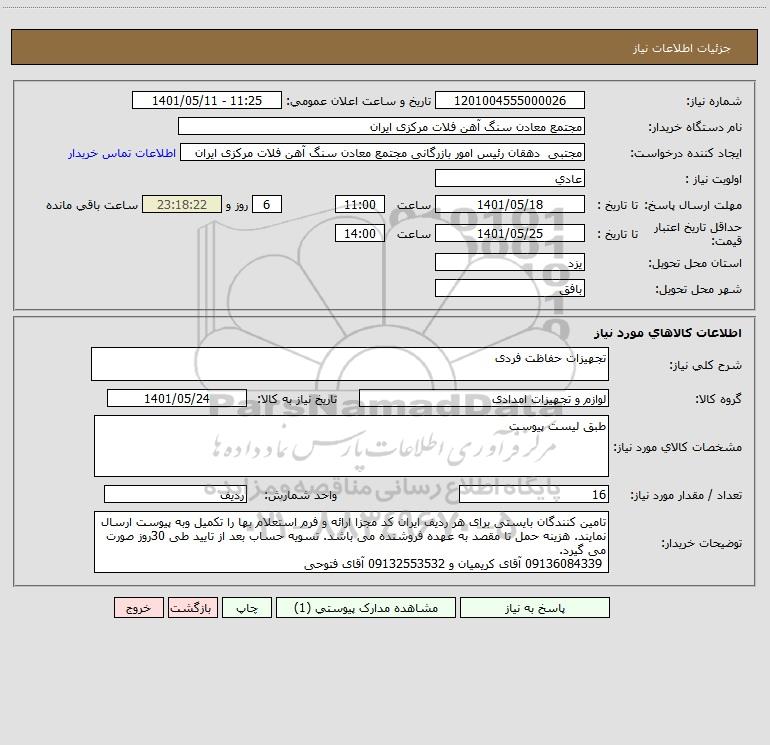Click response deadline date 1401/05/18
The image size is (770, 745).
pyautogui.click(x=510, y=204)
